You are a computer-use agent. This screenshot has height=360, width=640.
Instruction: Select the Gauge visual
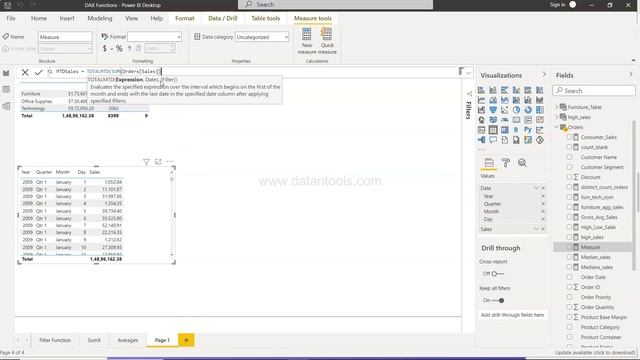pos(504,120)
